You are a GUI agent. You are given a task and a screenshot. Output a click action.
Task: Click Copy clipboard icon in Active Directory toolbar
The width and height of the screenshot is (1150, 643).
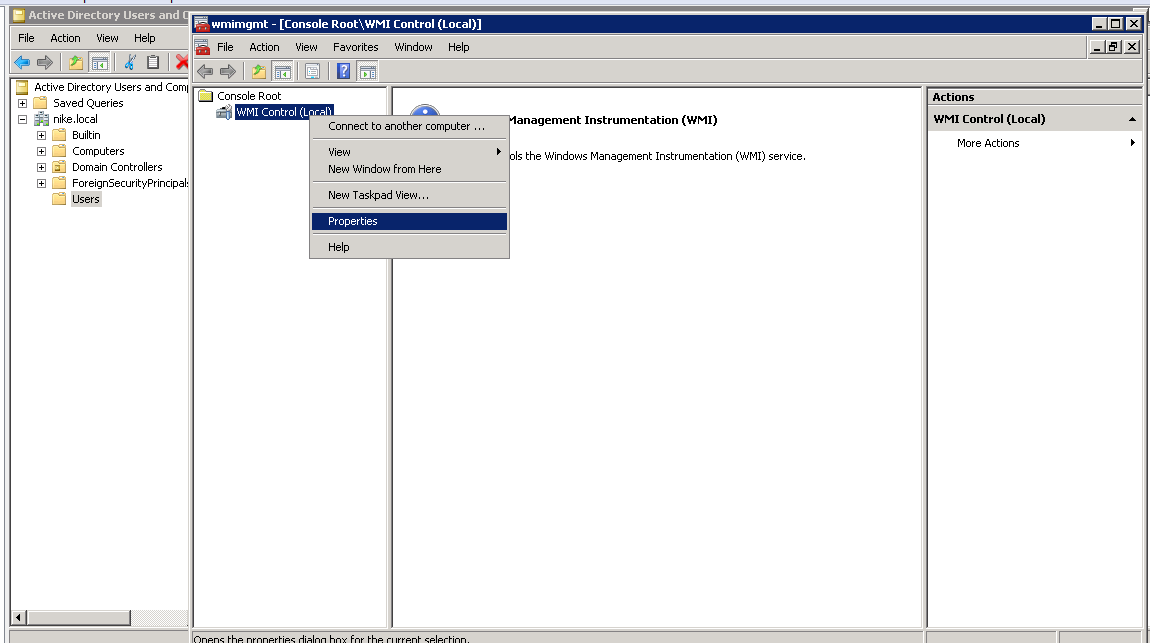tap(153, 62)
